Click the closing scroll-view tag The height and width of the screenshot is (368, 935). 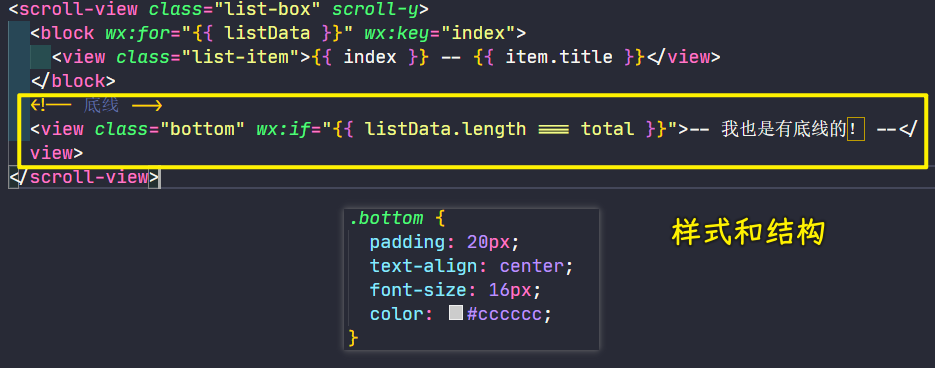(84, 177)
